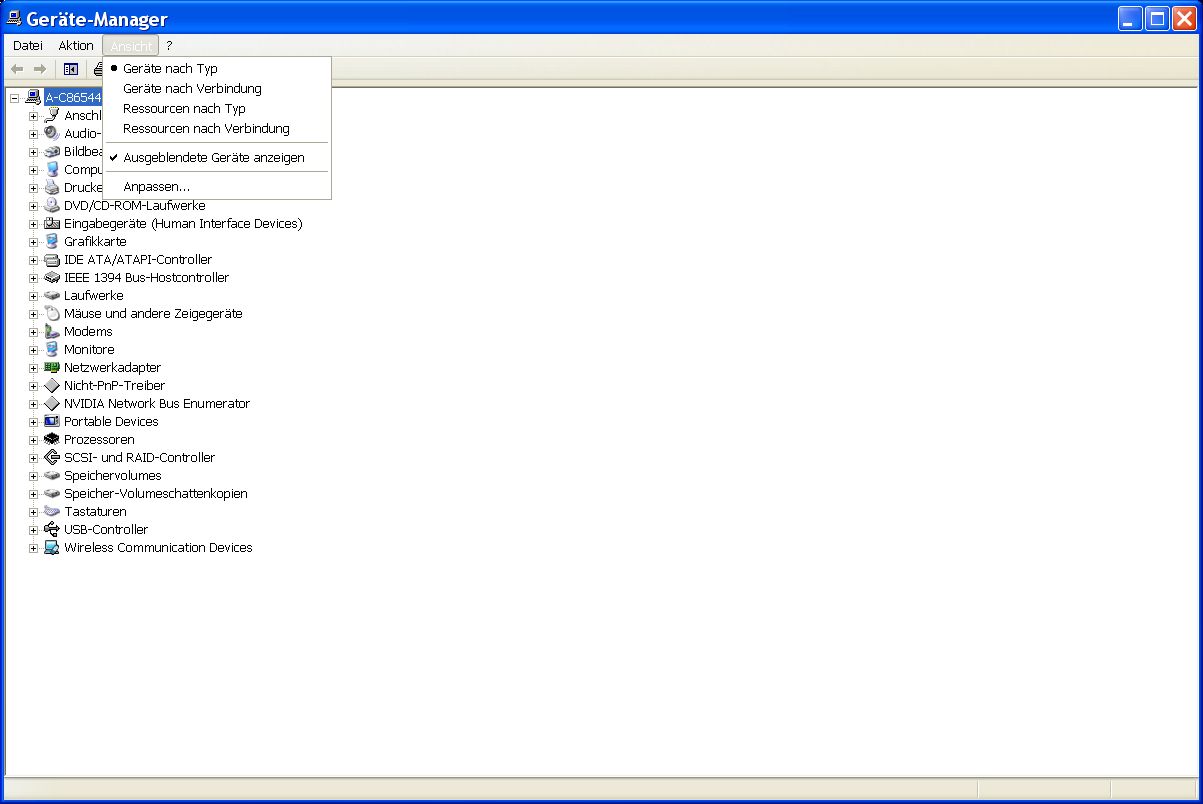The height and width of the screenshot is (804, 1203).
Task: Click the drive icon beside Laufwerke
Action: [x=52, y=295]
